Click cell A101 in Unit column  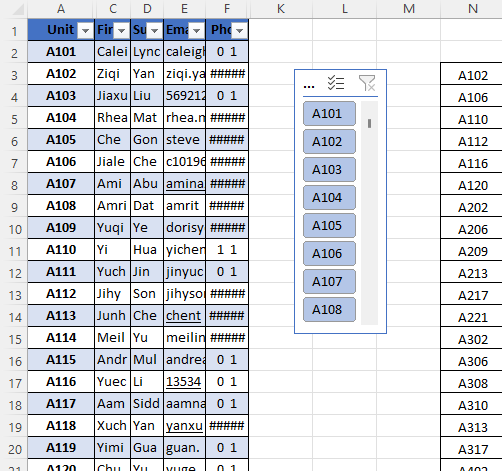click(61, 52)
